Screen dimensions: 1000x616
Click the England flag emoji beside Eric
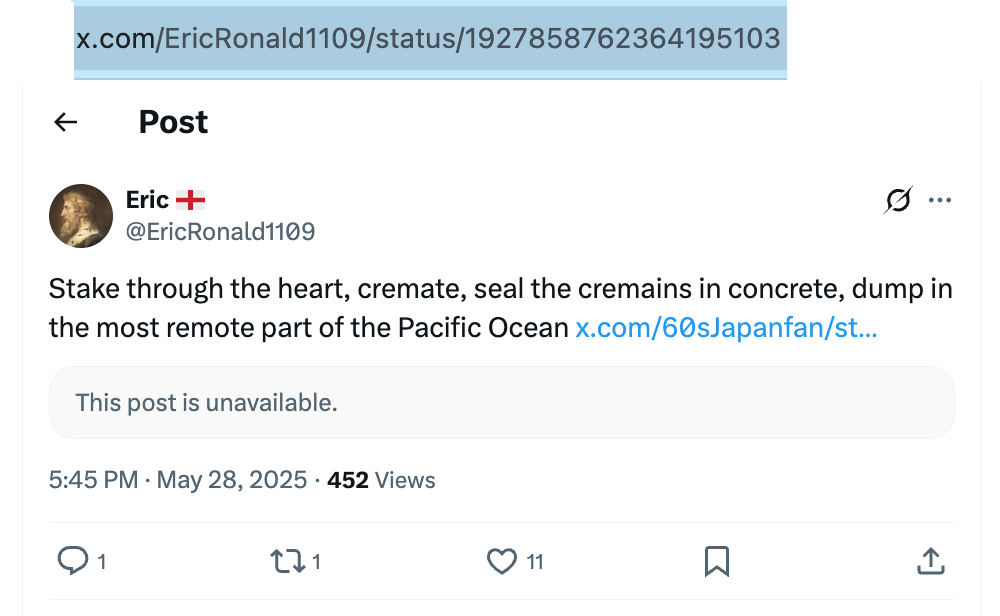[x=191, y=200]
